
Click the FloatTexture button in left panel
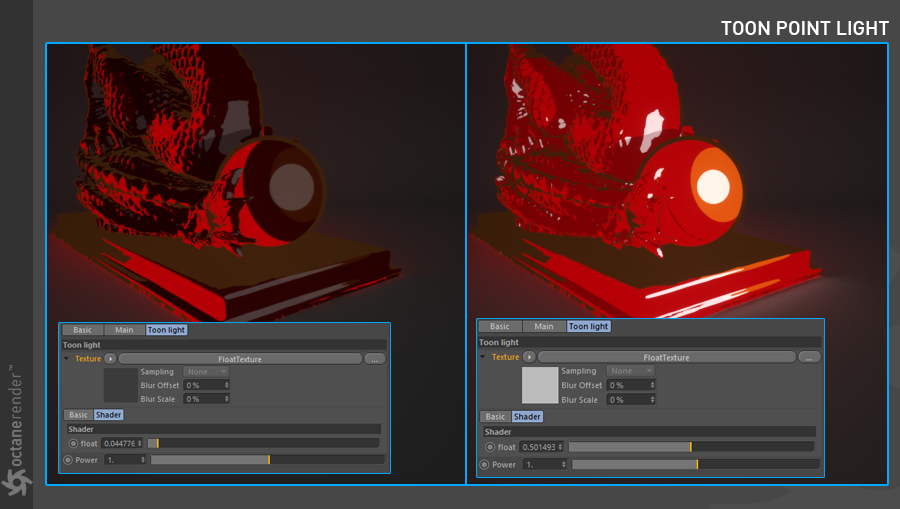pyautogui.click(x=240, y=359)
